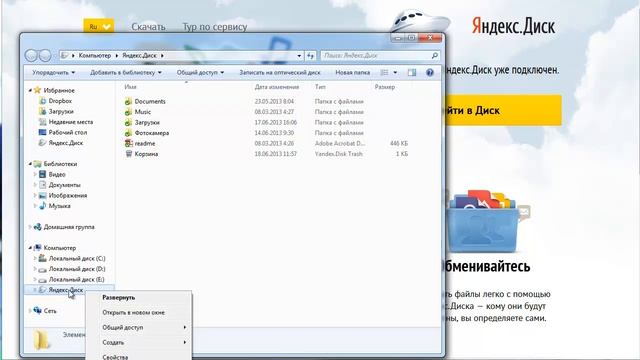Screen dimensions: 640x360
Task: Click Записать на оптический диск
Action: click(x=280, y=73)
